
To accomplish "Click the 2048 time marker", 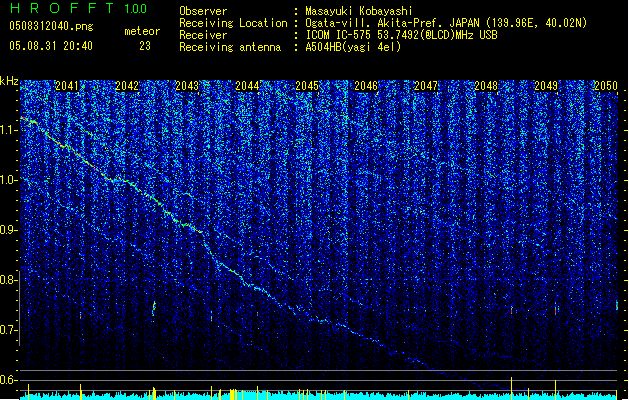I will click(486, 85).
